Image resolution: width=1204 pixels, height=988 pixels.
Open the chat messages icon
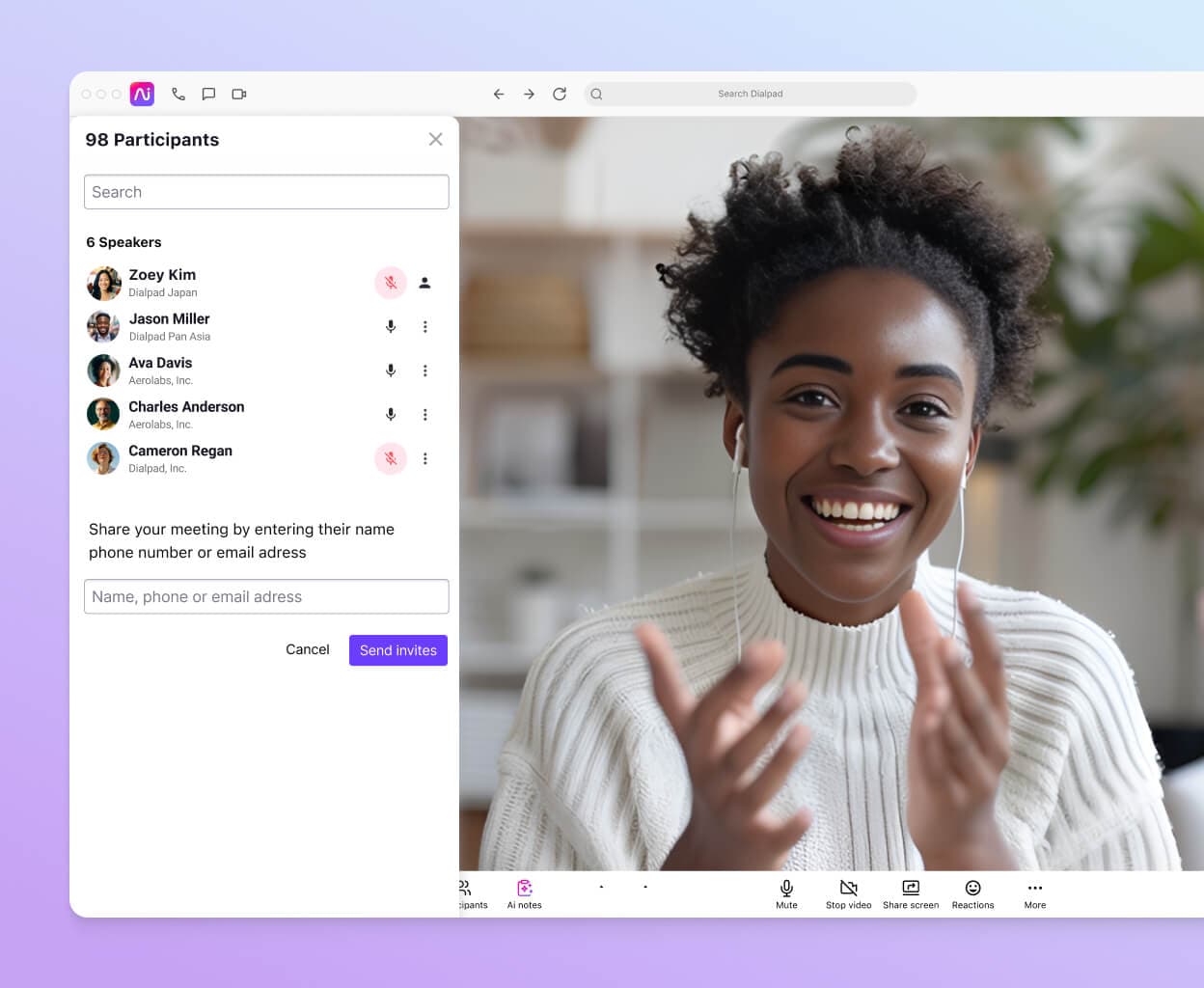click(x=208, y=94)
